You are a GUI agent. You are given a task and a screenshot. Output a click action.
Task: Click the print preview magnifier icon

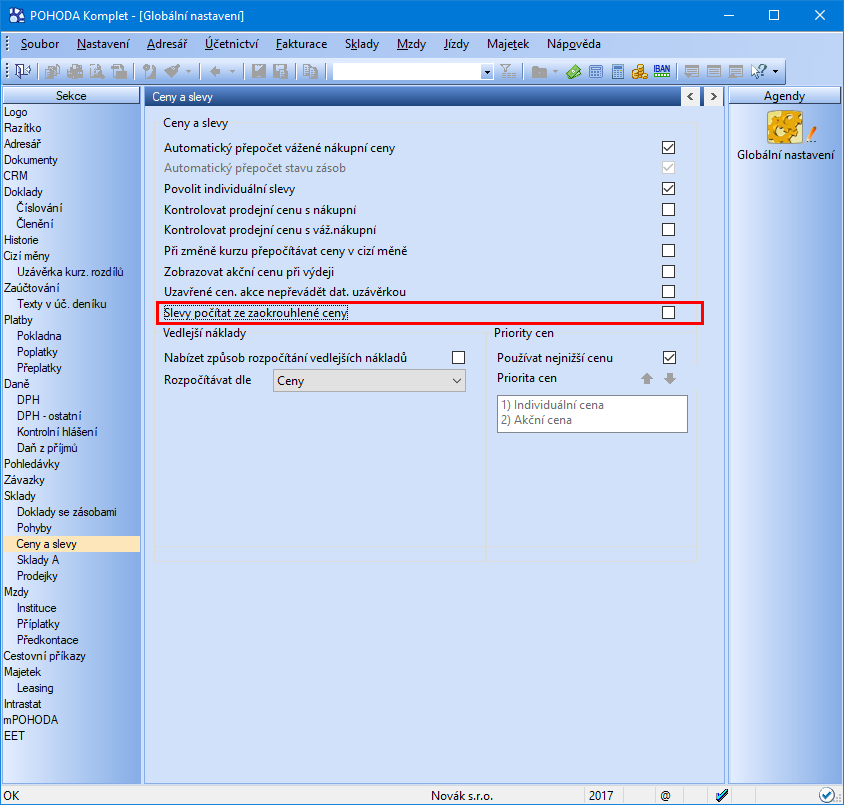point(97,72)
